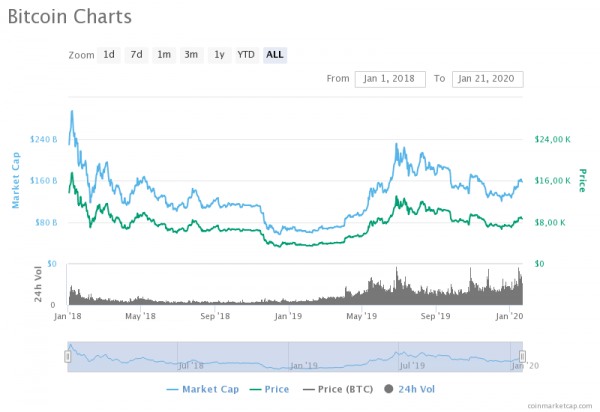The height and width of the screenshot is (412, 600).
Task: Set zoom range to 1m
Action: point(164,55)
